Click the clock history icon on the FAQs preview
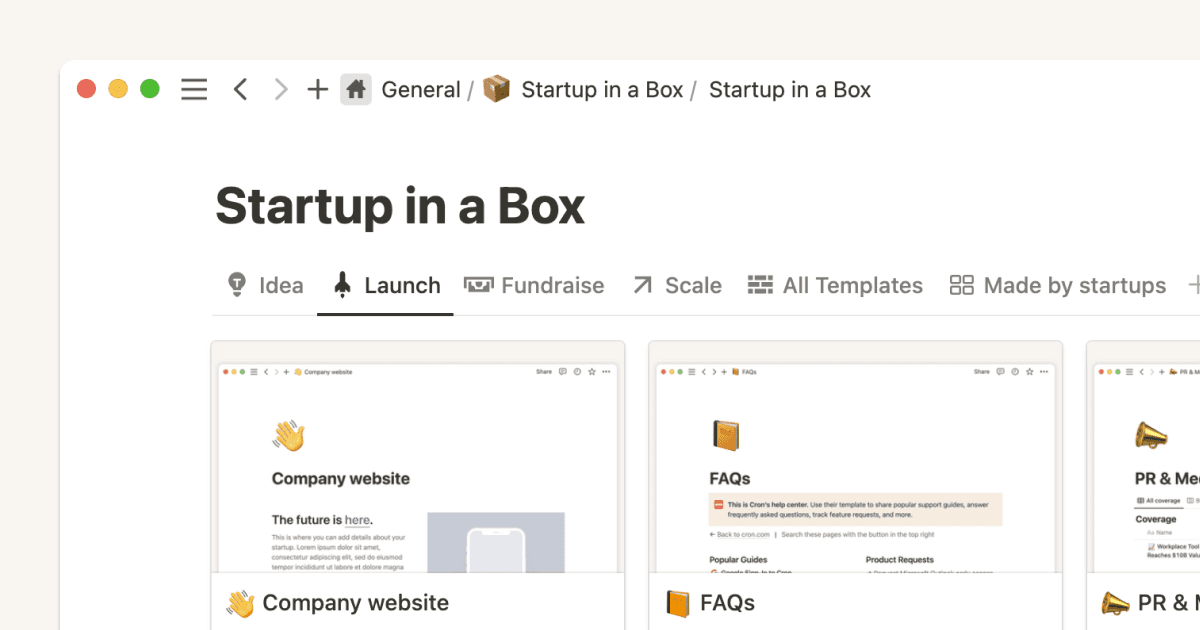 (1015, 371)
